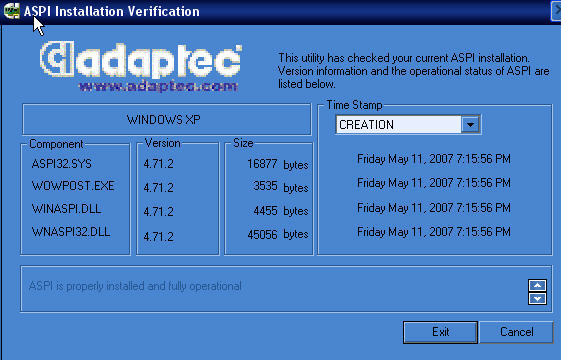This screenshot has width=561, height=360.
Task: Click the Cancel button
Action: [517, 332]
